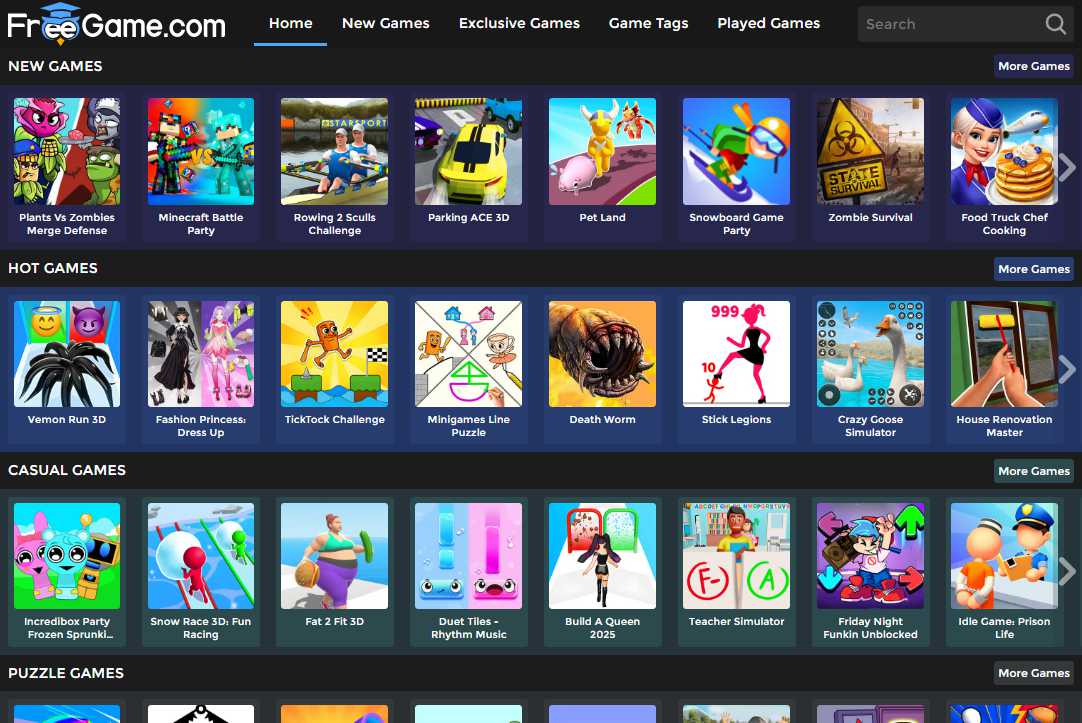
Task: Open the Teacher Simulator game tile
Action: coord(736,556)
